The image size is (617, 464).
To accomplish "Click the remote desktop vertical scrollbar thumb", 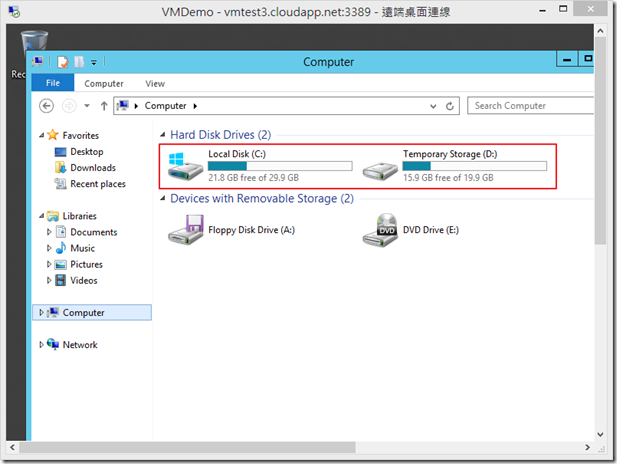I will [600, 141].
